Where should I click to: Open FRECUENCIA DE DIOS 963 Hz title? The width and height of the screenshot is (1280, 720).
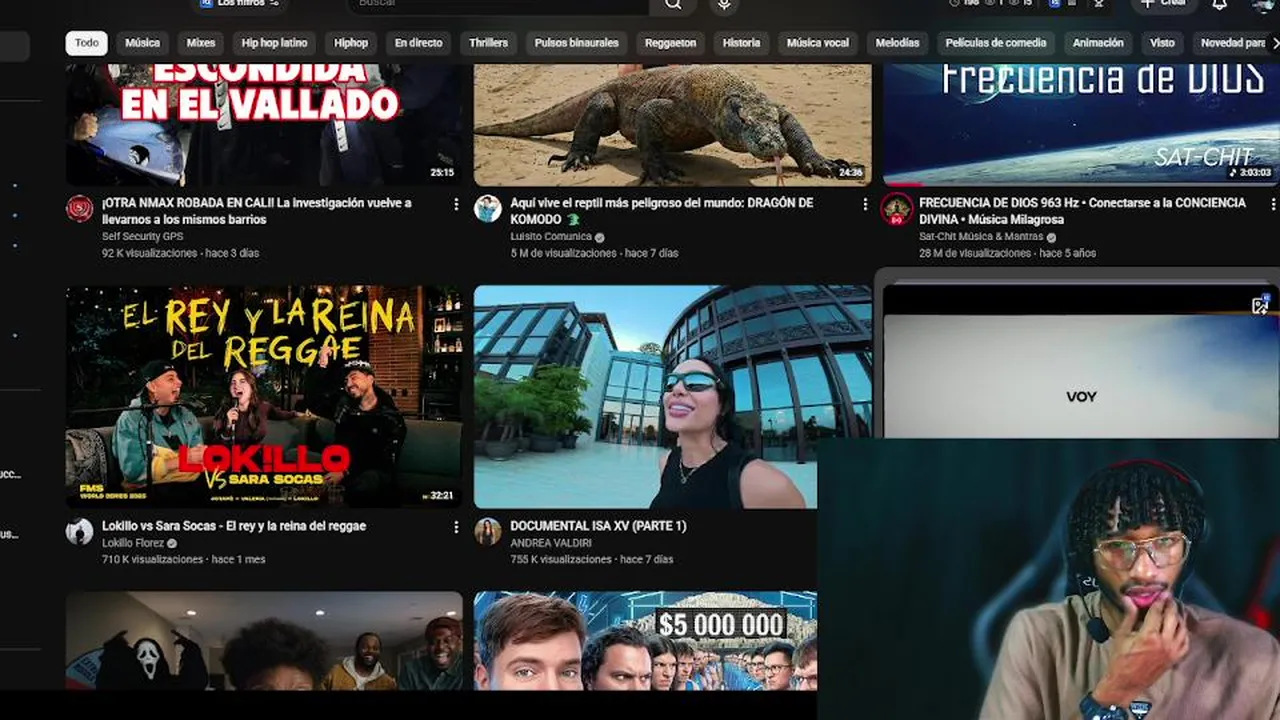1082,211
